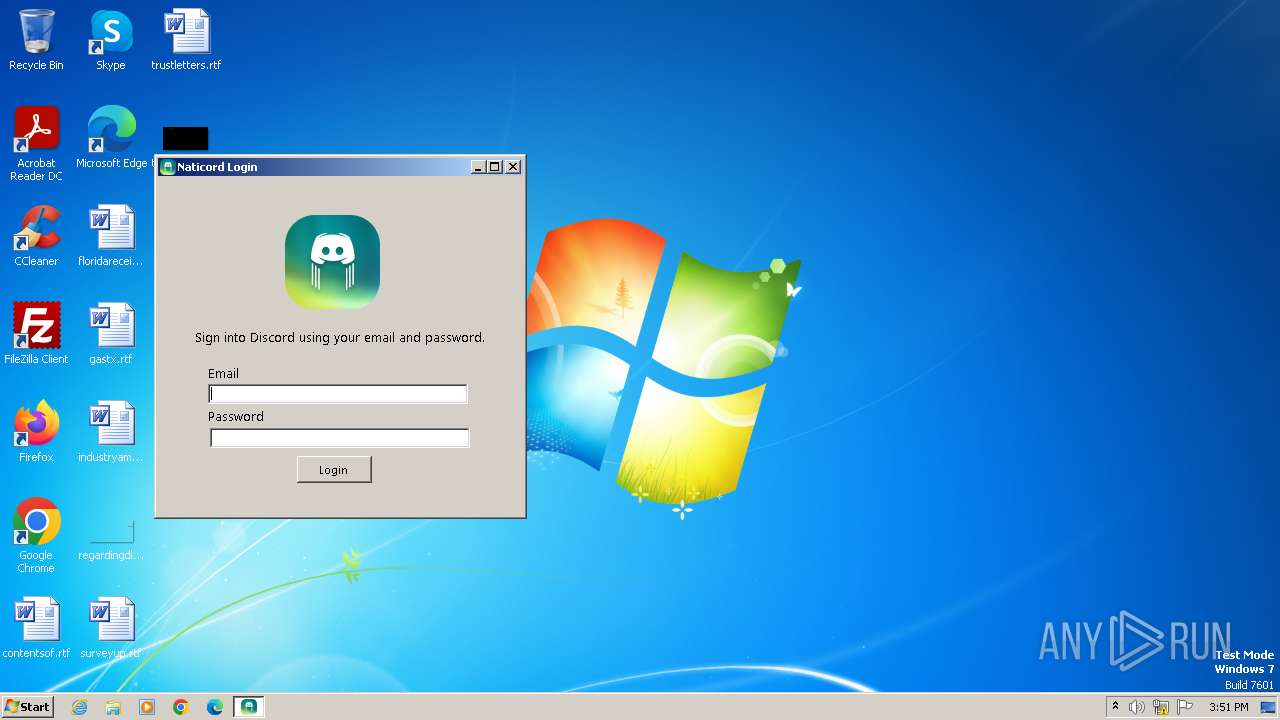Viewport: 1280px width, 720px height.
Task: Launch Internet Explorer from the taskbar
Action: (x=79, y=707)
